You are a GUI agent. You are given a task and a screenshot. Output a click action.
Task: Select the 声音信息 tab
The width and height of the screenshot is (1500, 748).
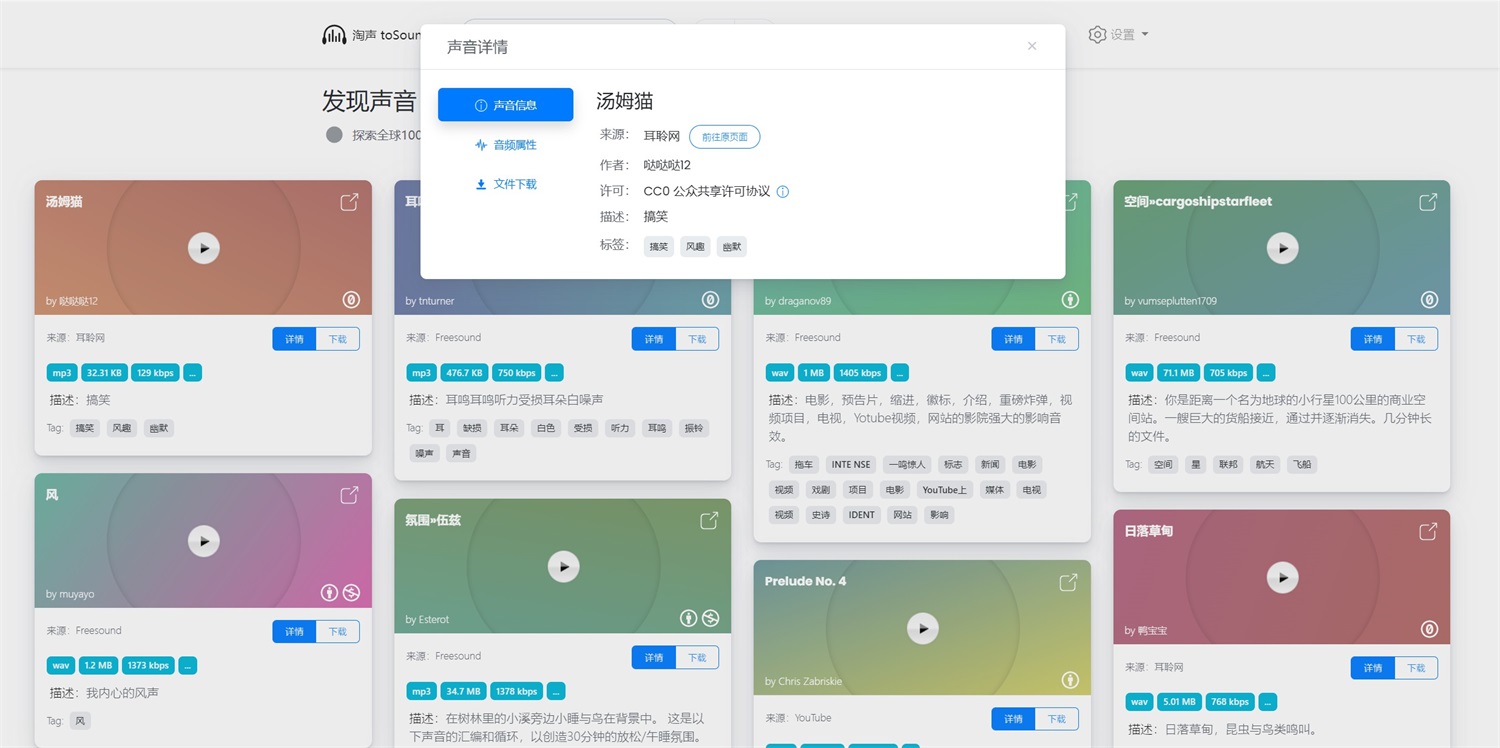[x=506, y=105]
